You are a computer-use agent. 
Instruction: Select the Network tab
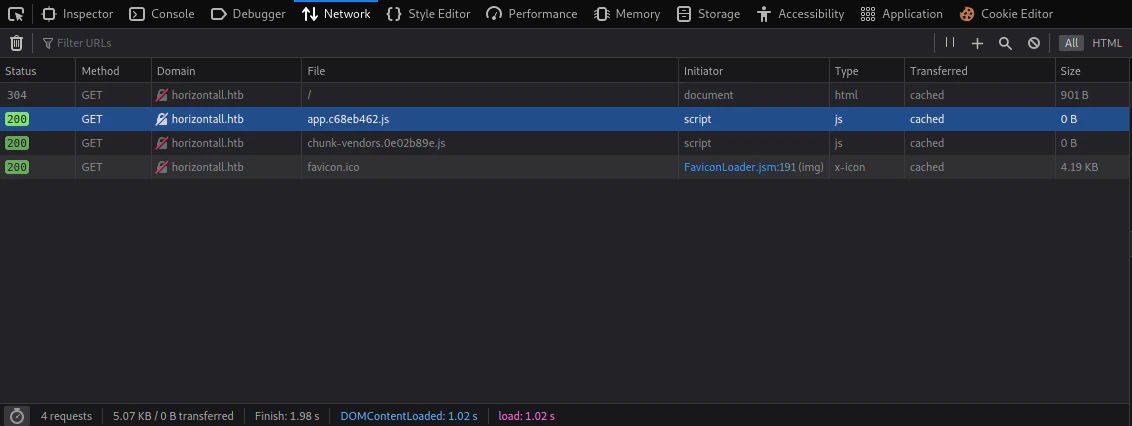point(336,14)
